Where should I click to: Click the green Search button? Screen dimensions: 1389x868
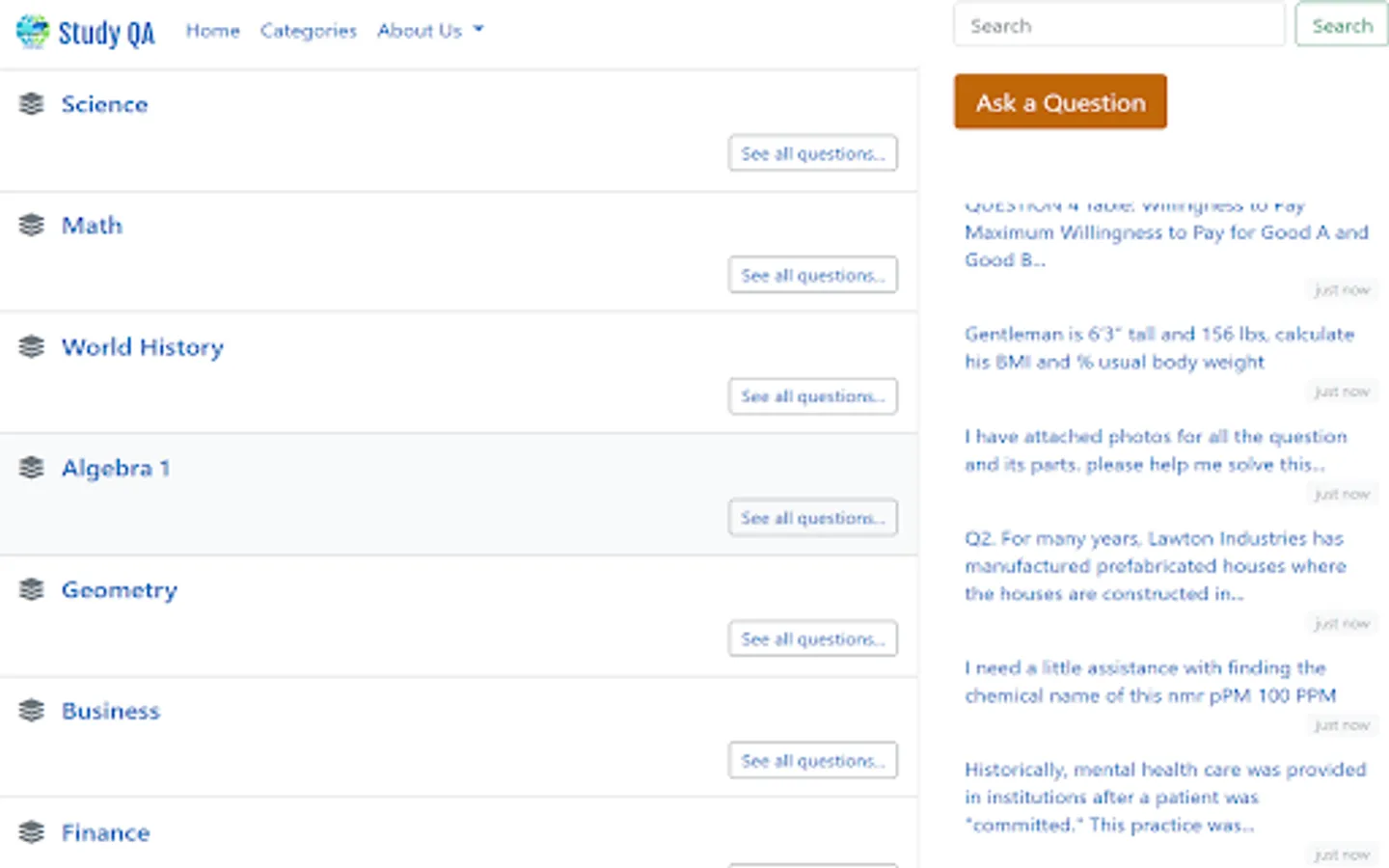[1342, 25]
